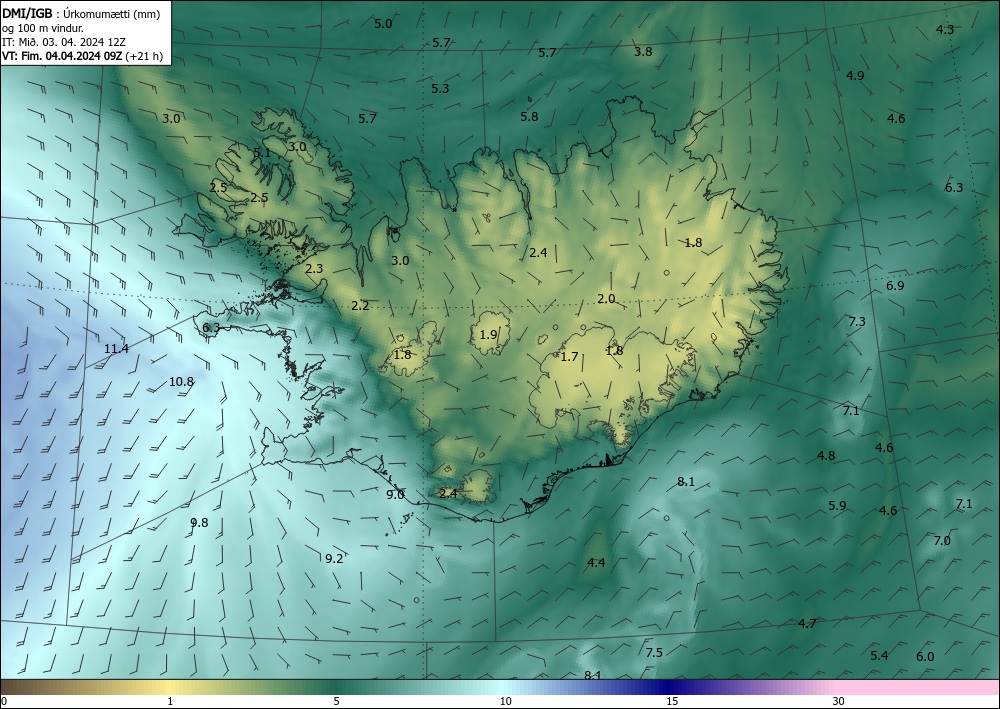Click the 5.9 value in the southeast ocean
Screen dimensions: 1000x709
(x=837, y=506)
